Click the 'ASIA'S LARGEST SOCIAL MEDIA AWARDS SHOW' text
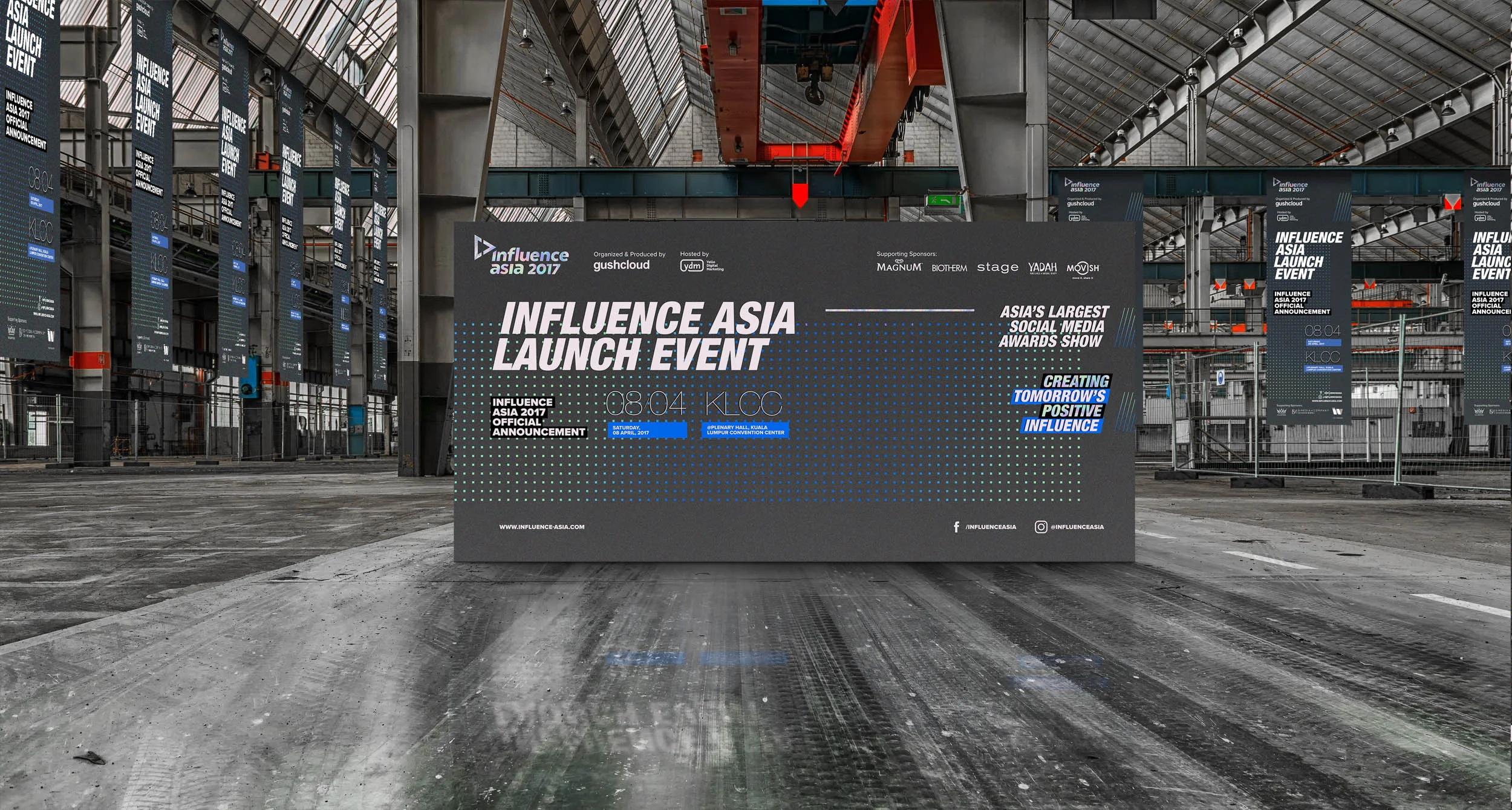The image size is (1512, 810). tap(1054, 327)
